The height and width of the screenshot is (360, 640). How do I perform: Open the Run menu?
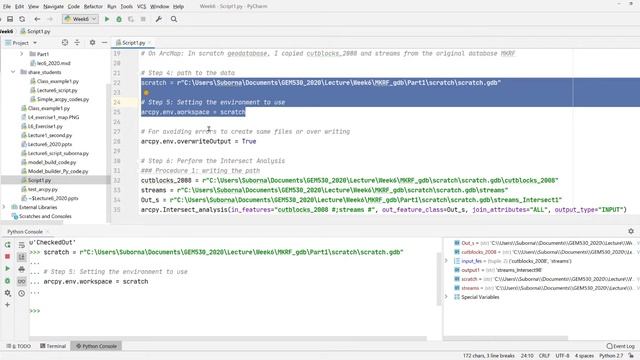112,7
